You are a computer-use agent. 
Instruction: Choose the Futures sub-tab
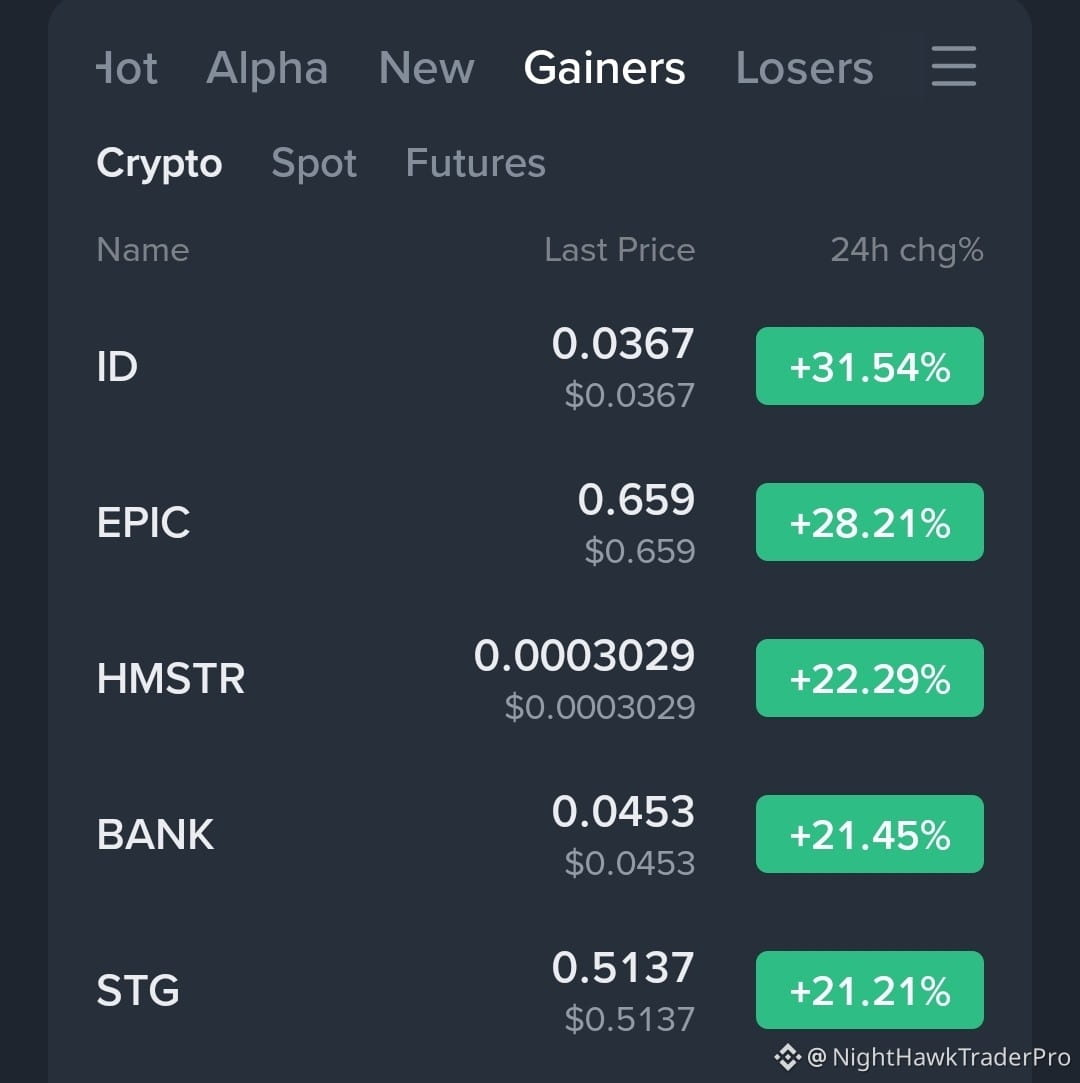tap(476, 163)
